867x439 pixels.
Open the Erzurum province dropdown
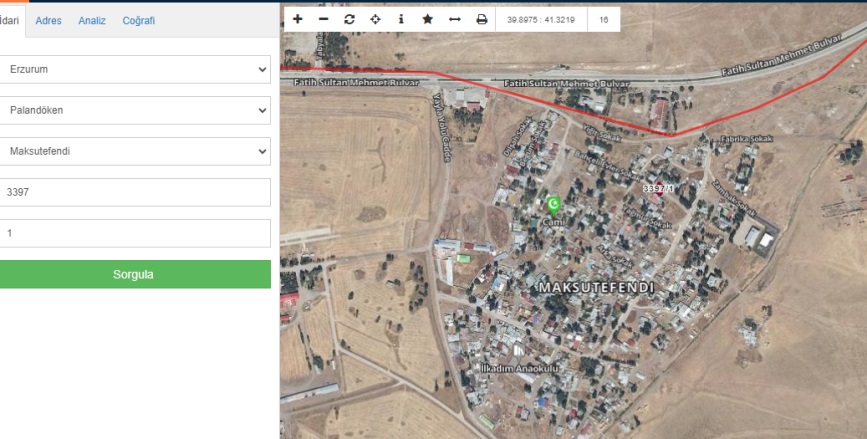pyautogui.click(x=135, y=69)
